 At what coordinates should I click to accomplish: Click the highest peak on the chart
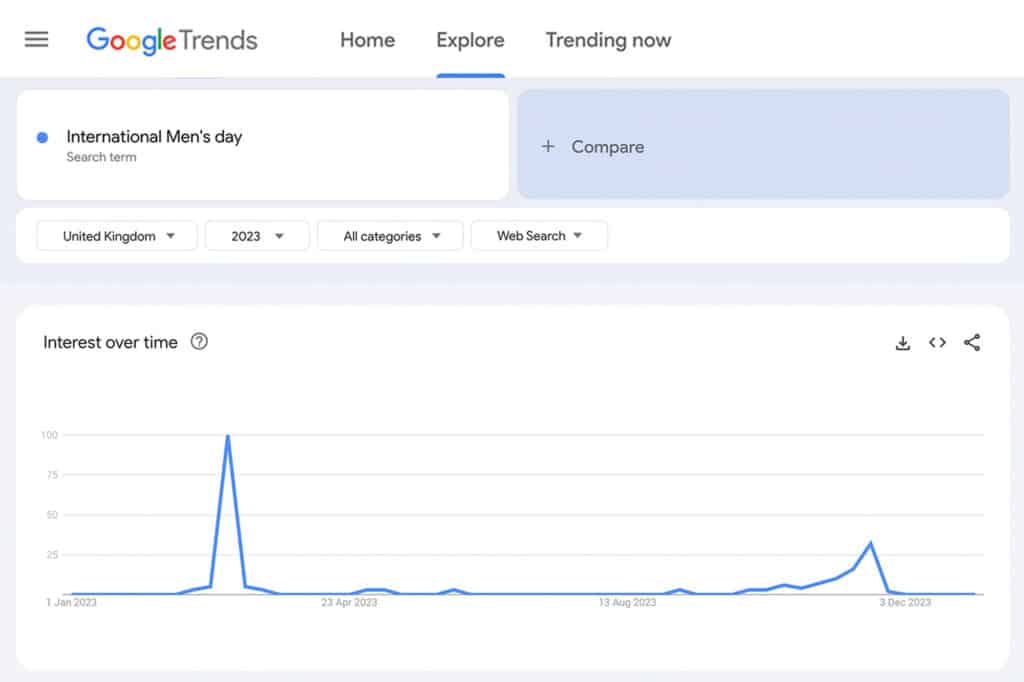click(228, 436)
